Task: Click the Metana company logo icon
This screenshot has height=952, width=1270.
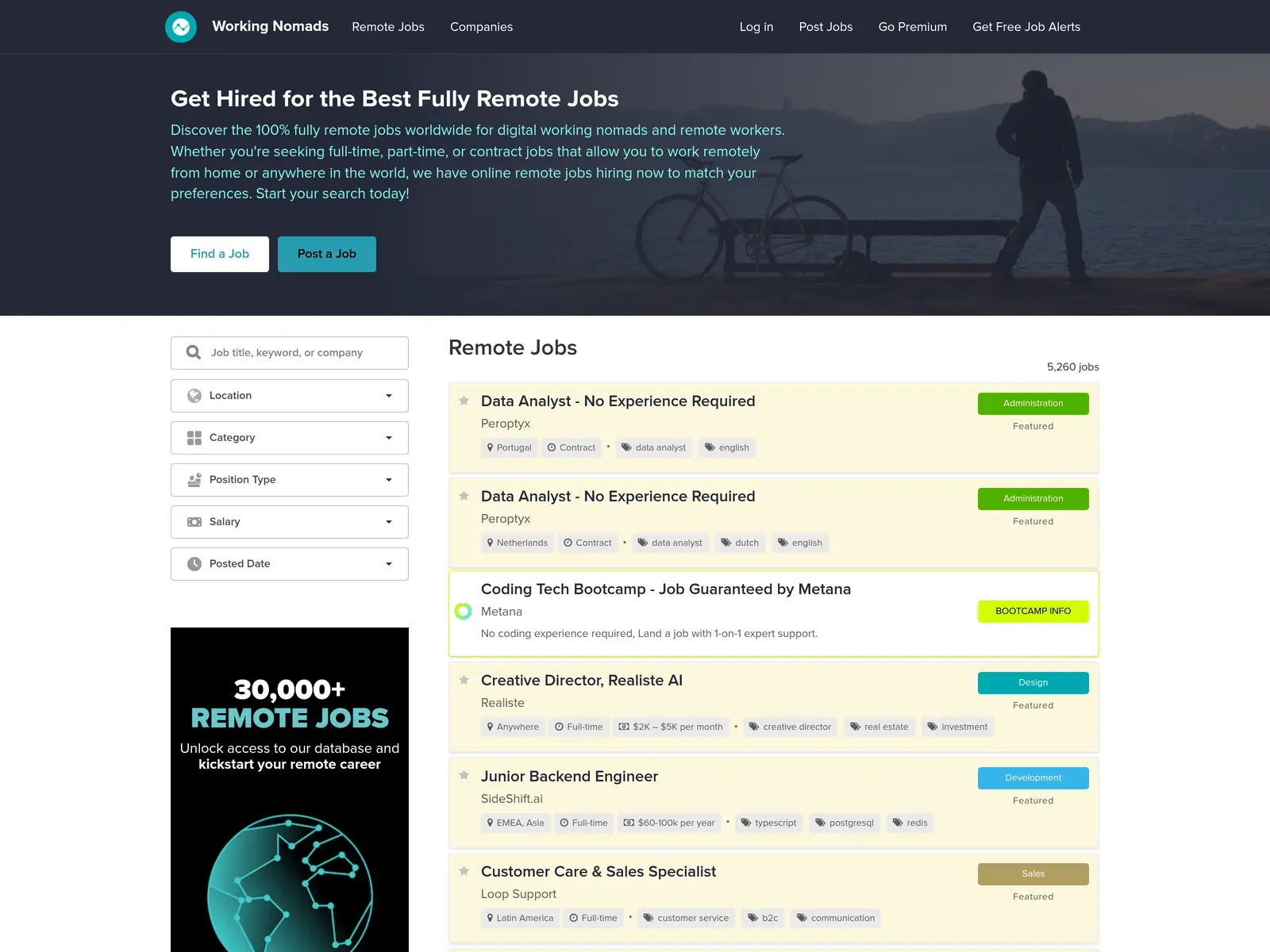Action: click(463, 611)
